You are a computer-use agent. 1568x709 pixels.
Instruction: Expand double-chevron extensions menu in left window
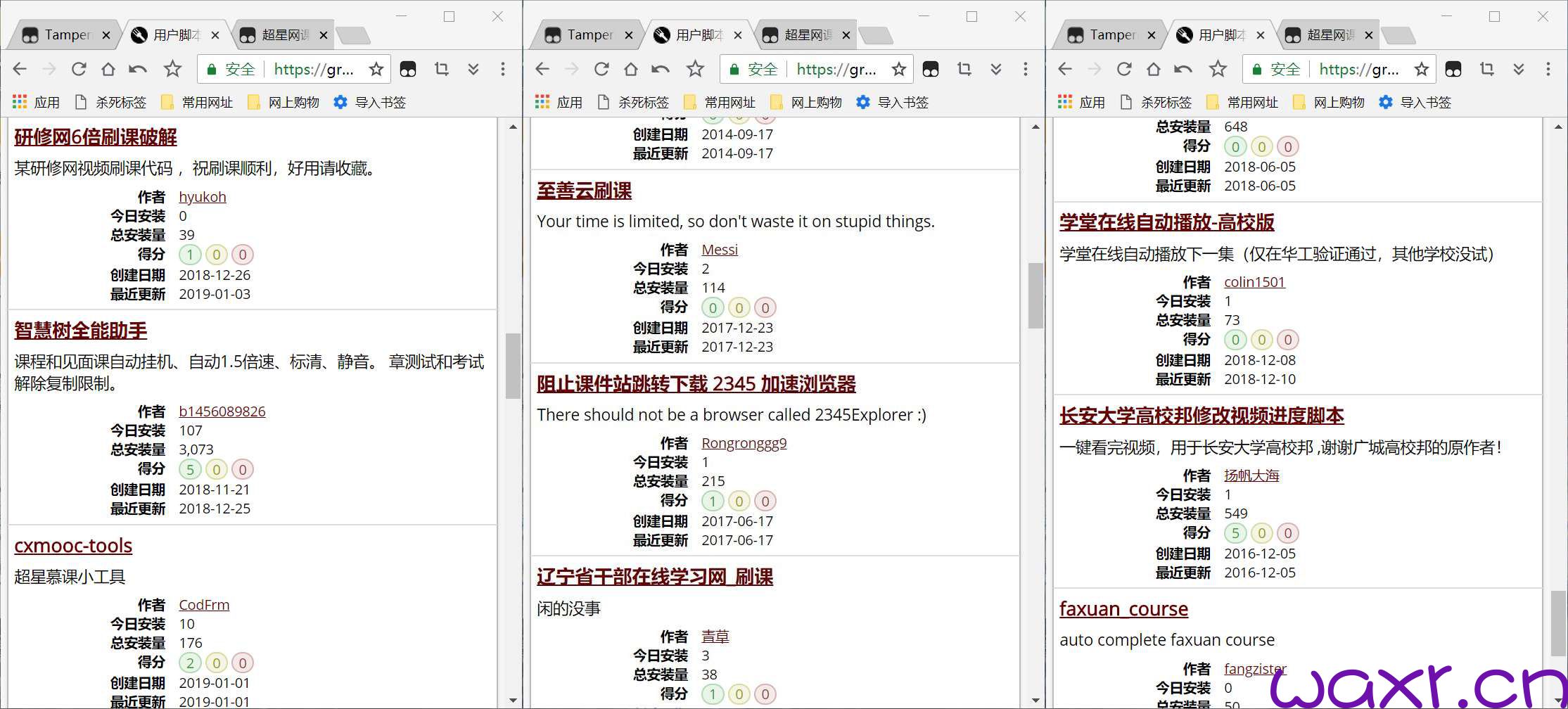[473, 69]
